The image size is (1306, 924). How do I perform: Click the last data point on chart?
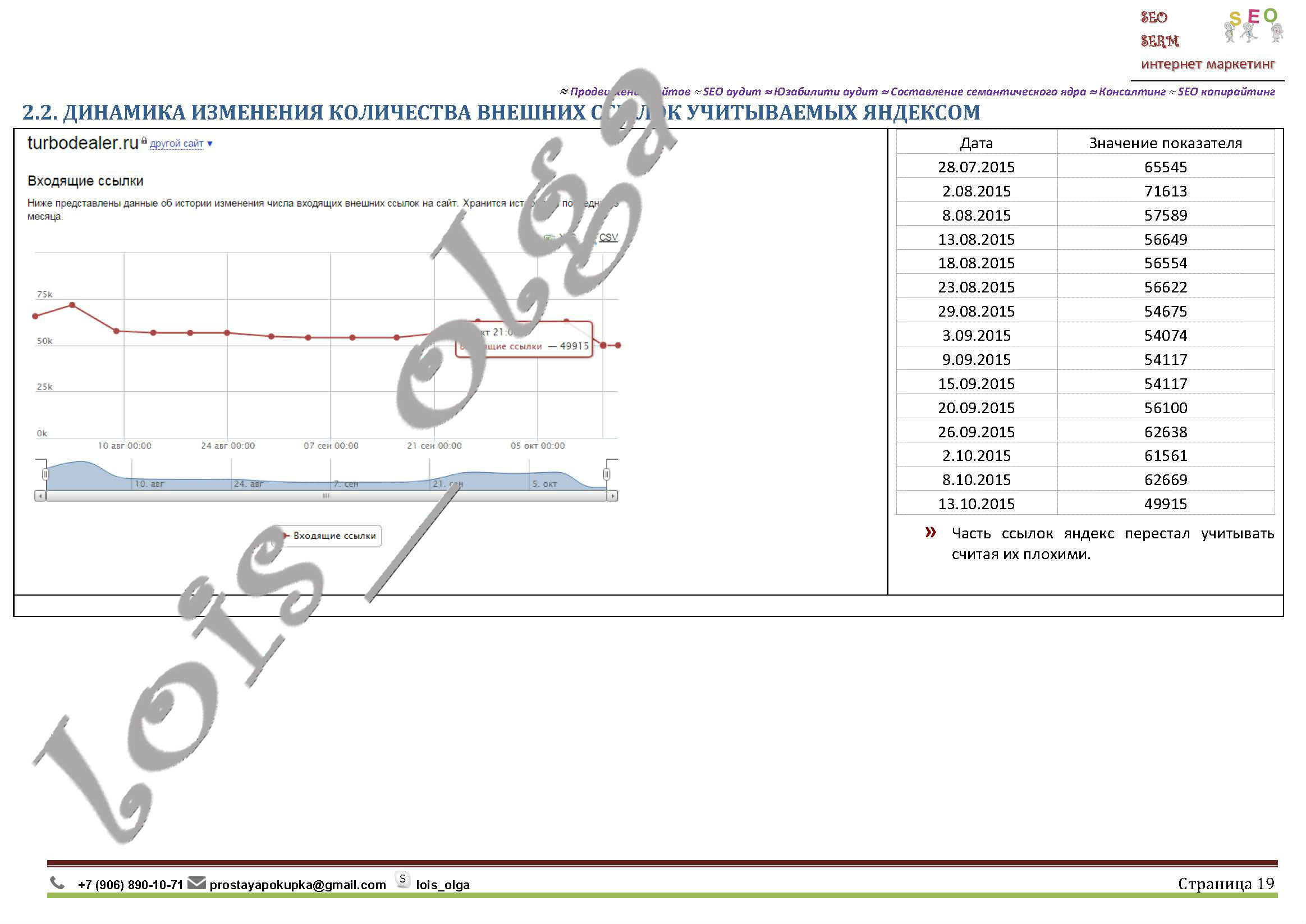tap(618, 345)
